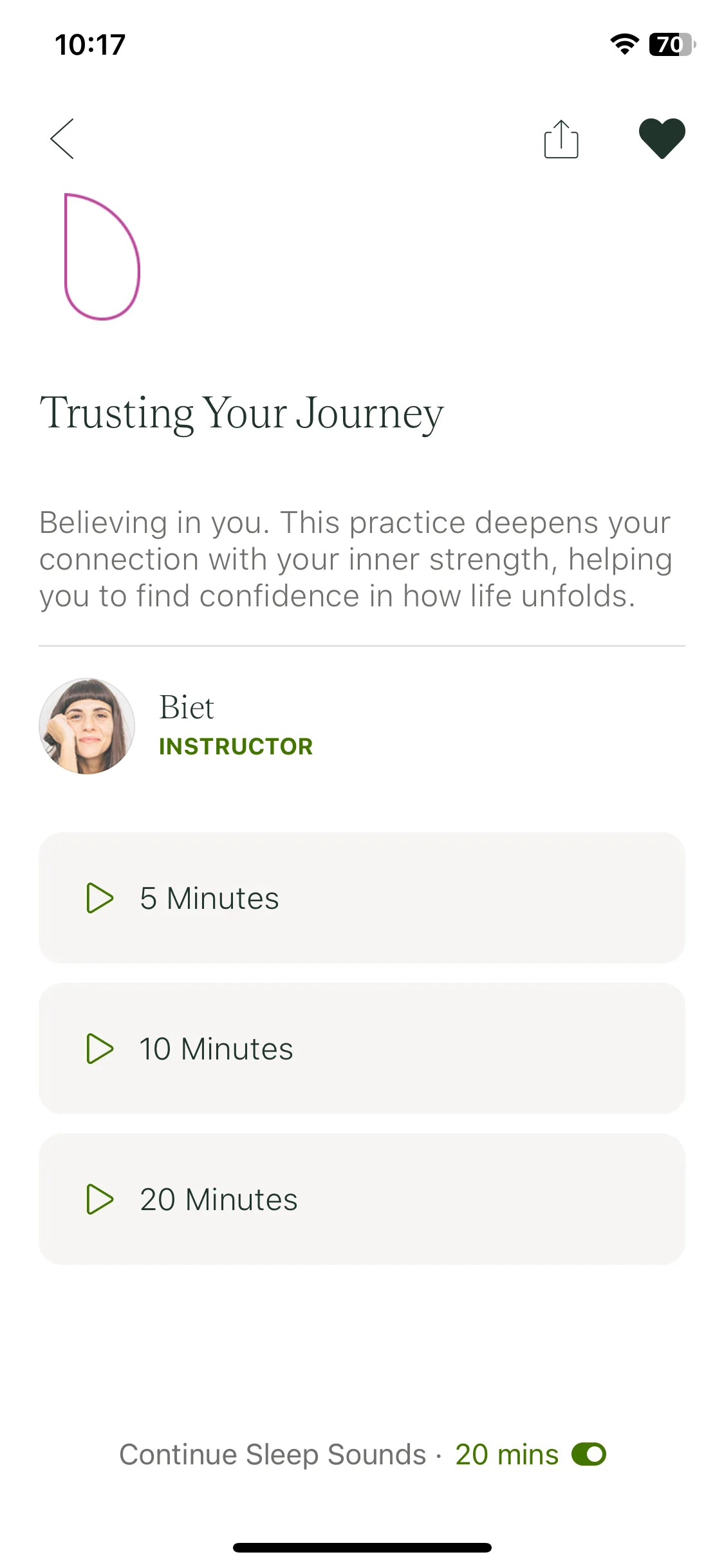Change the 20 mins sleep sounds duration
The width and height of the screenshot is (724, 1568).
point(506,1455)
